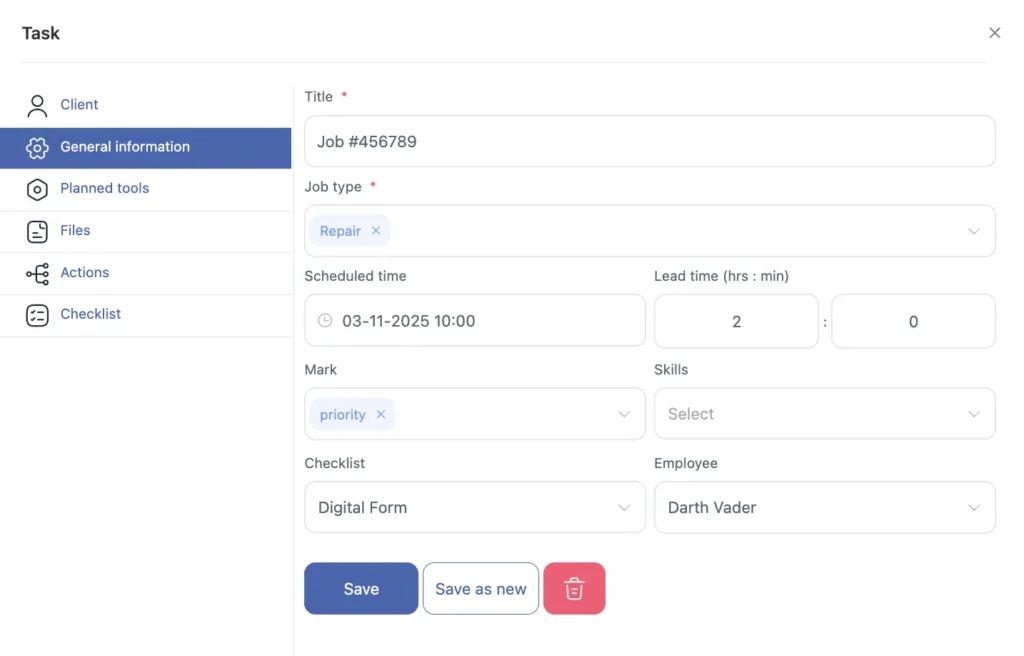Go to the Checklist section tab

tap(91, 314)
